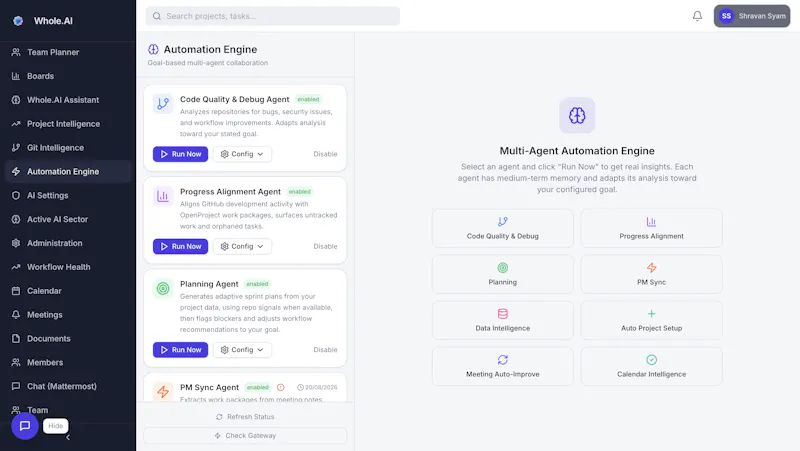
Task: Click the PM Sync Agent lightning icon
Action: [x=163, y=391]
